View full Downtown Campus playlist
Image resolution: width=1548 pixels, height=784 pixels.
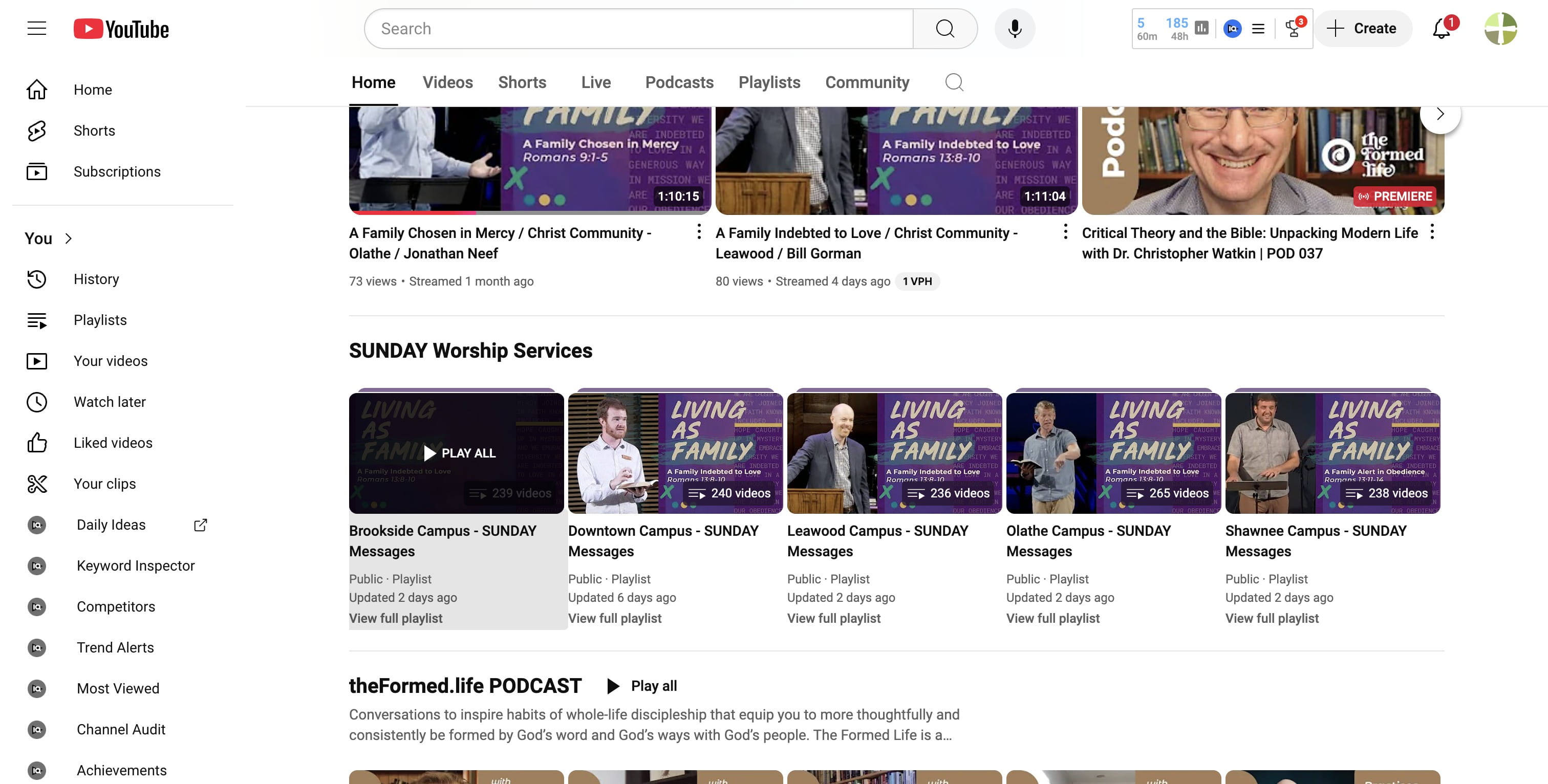pos(615,618)
